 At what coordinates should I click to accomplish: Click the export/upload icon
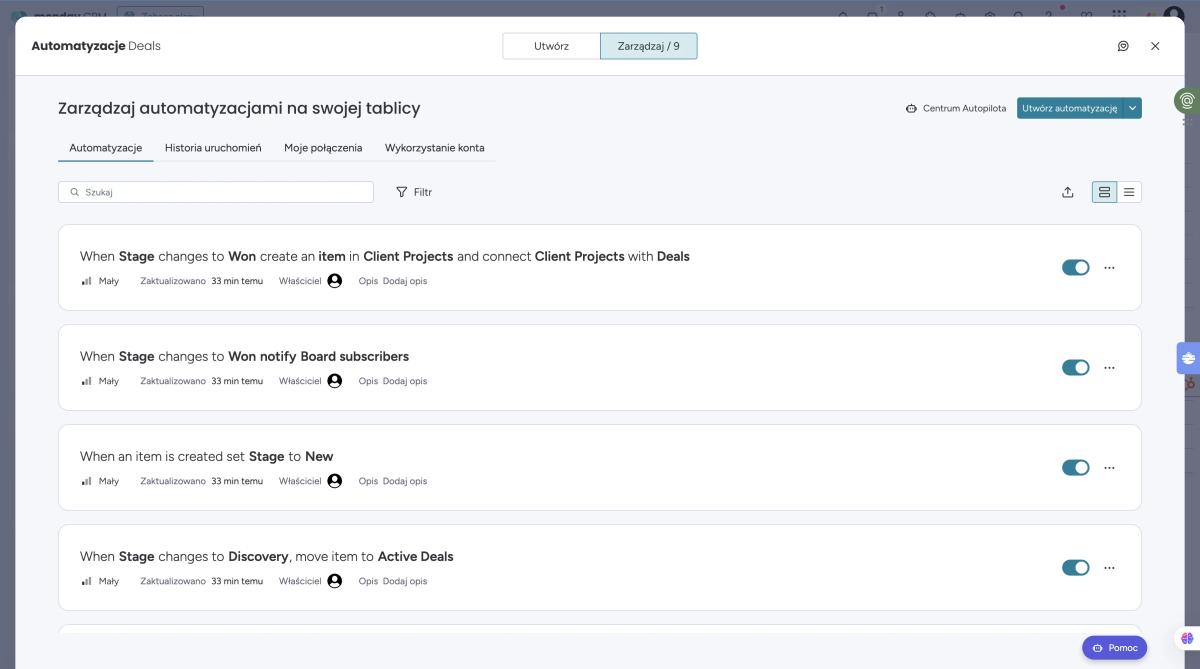[x=1067, y=192]
